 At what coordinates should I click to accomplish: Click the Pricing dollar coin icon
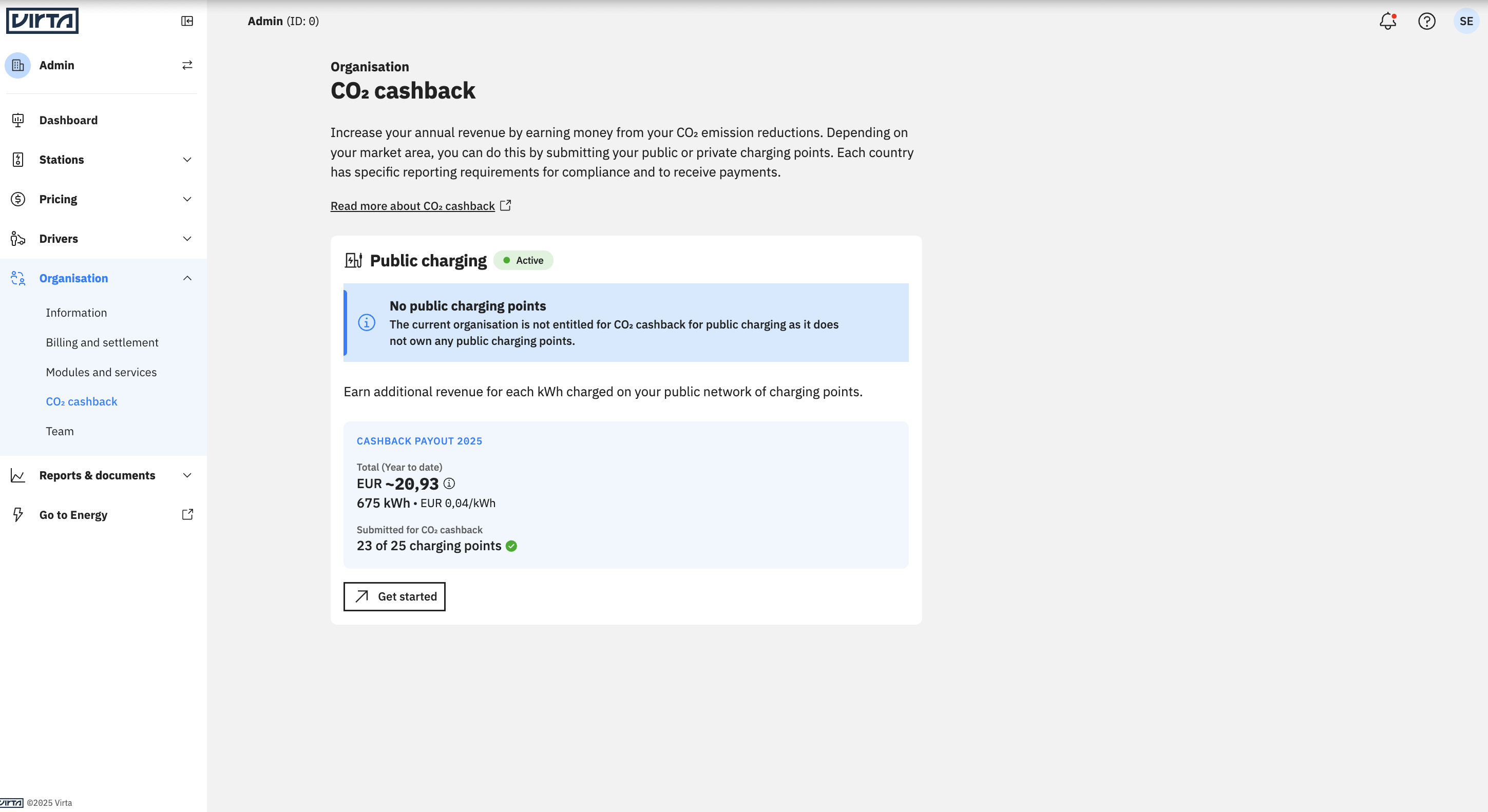[18, 199]
